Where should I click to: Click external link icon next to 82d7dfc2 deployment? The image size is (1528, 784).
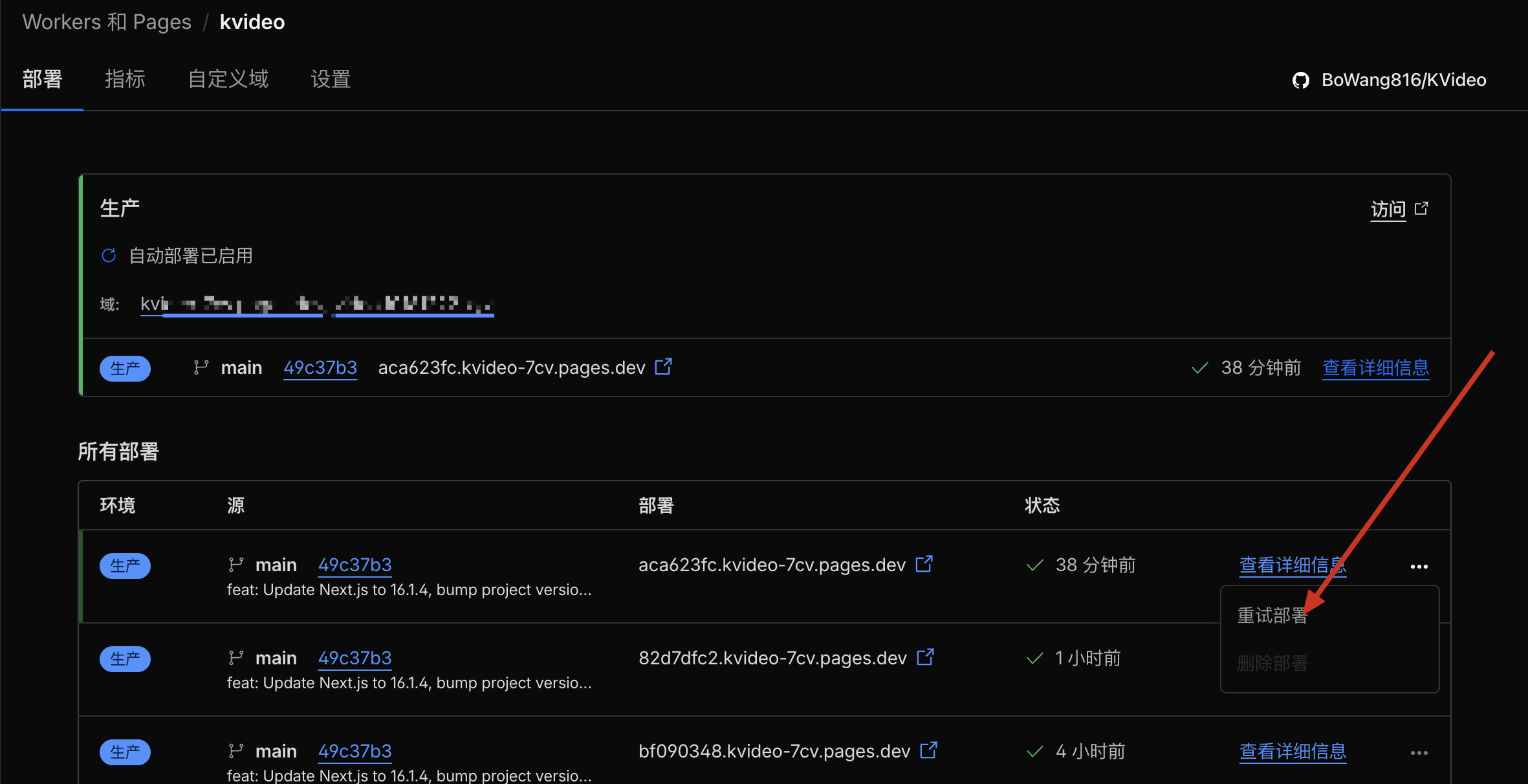click(x=926, y=657)
